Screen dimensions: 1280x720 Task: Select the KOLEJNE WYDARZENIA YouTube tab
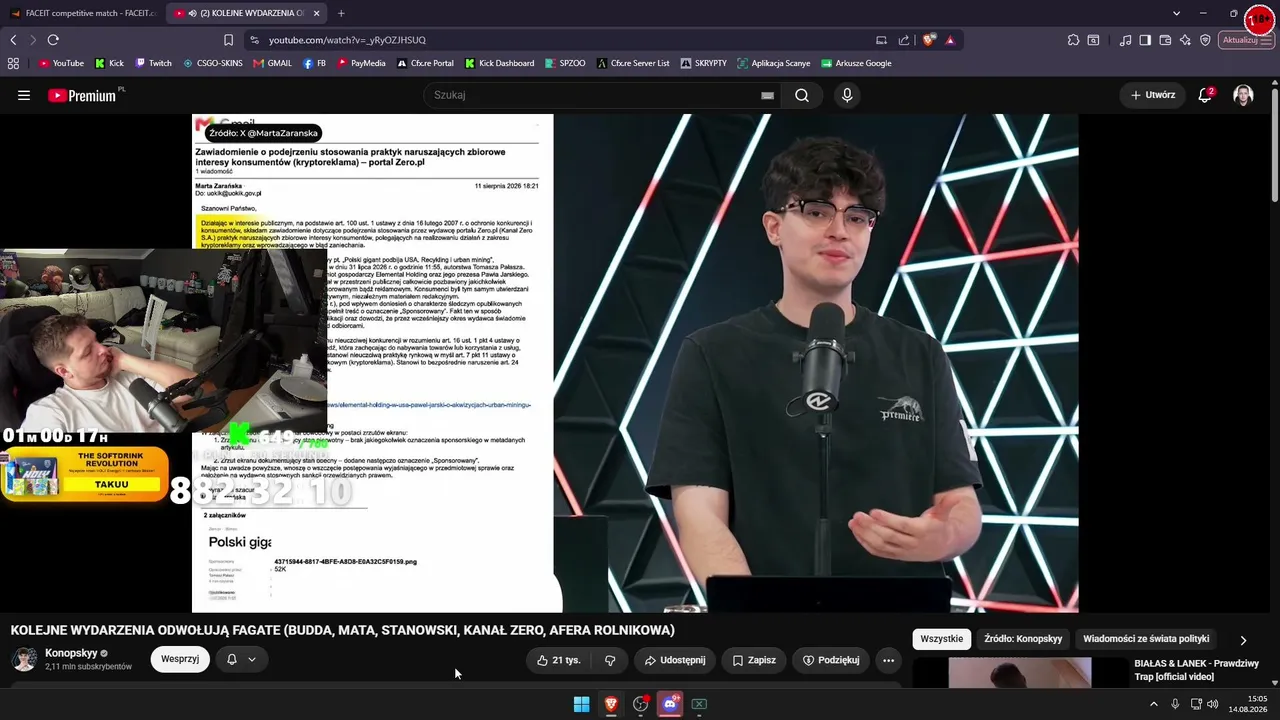pyautogui.click(x=246, y=13)
